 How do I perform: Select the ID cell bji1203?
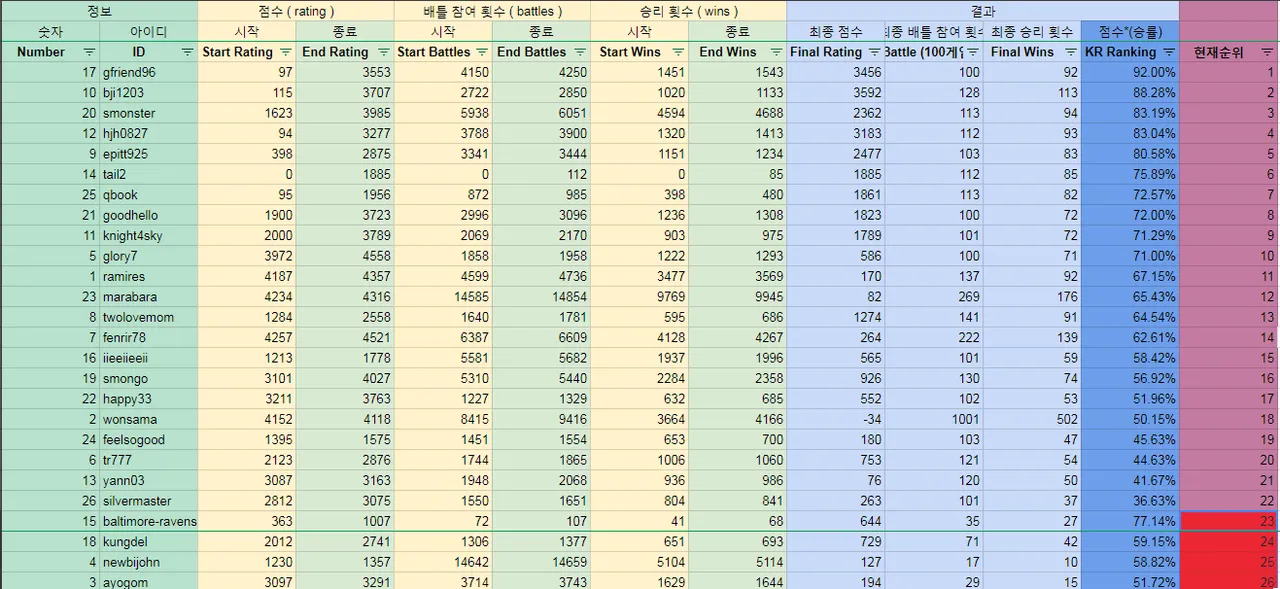[149, 93]
